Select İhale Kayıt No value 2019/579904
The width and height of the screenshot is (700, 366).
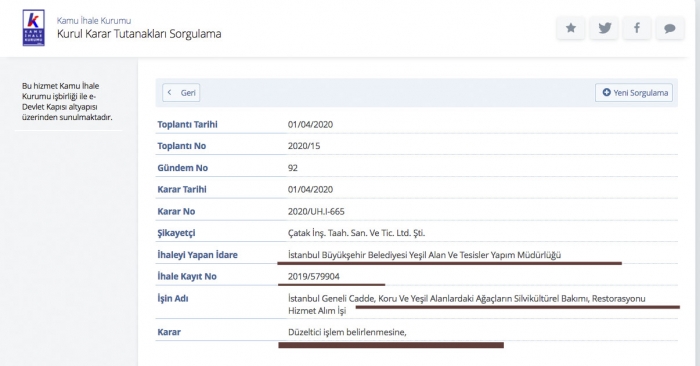pos(313,277)
